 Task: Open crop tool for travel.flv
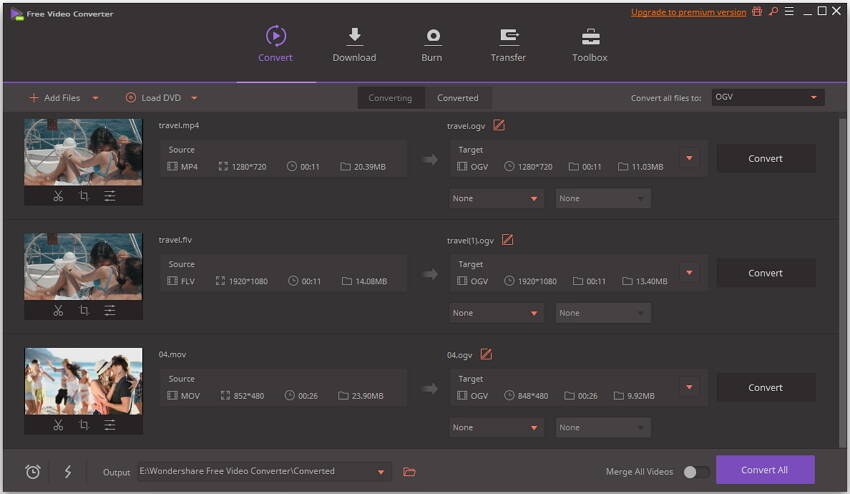tap(84, 310)
